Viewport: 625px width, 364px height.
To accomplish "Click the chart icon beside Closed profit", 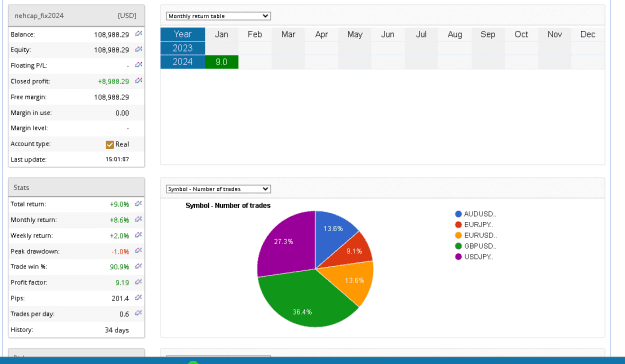I will [x=138, y=81].
